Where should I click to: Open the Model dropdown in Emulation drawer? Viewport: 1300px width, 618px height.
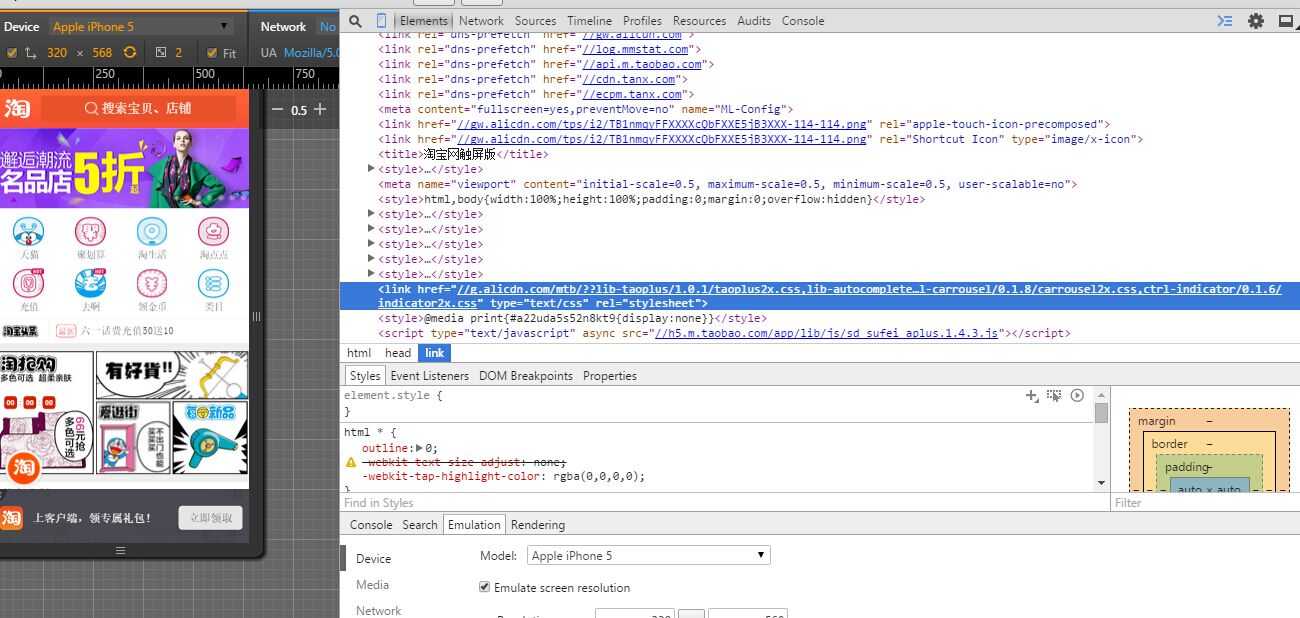[648, 555]
